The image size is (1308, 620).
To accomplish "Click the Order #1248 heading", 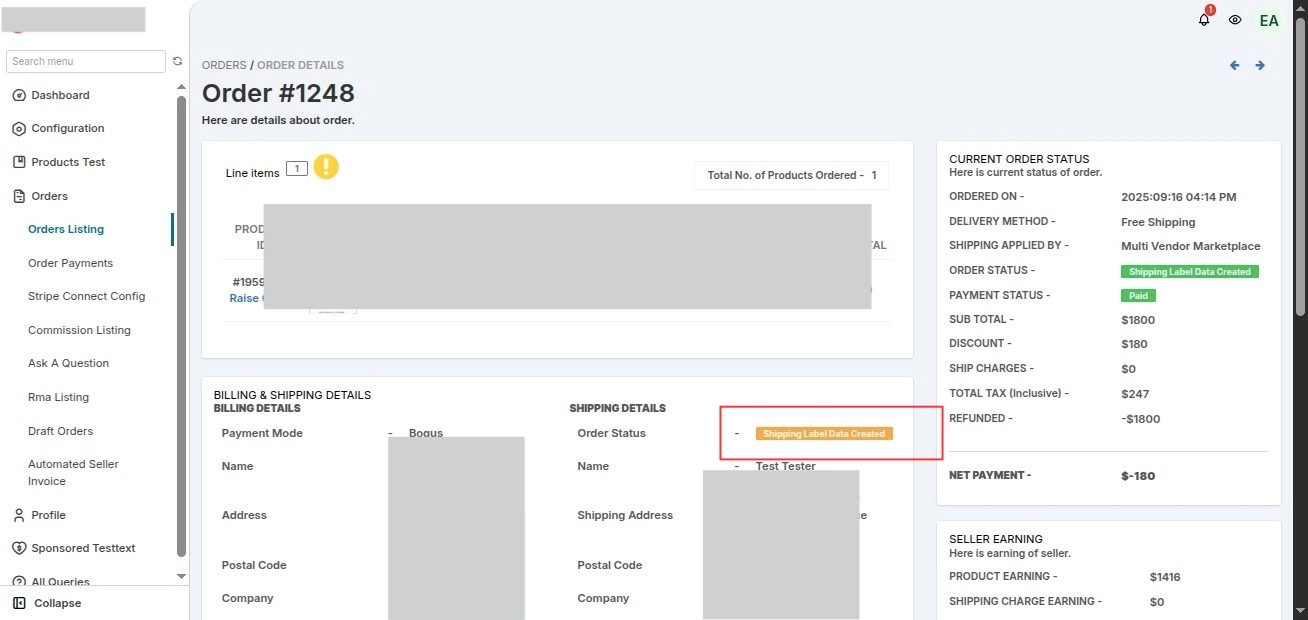I will (x=278, y=93).
